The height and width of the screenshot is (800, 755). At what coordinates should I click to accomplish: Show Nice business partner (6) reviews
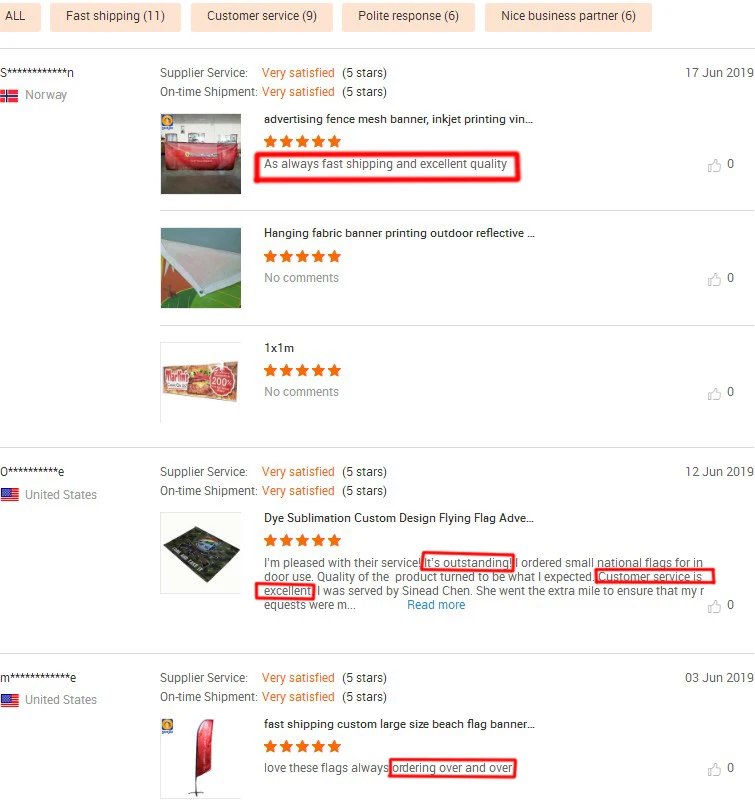(568, 16)
